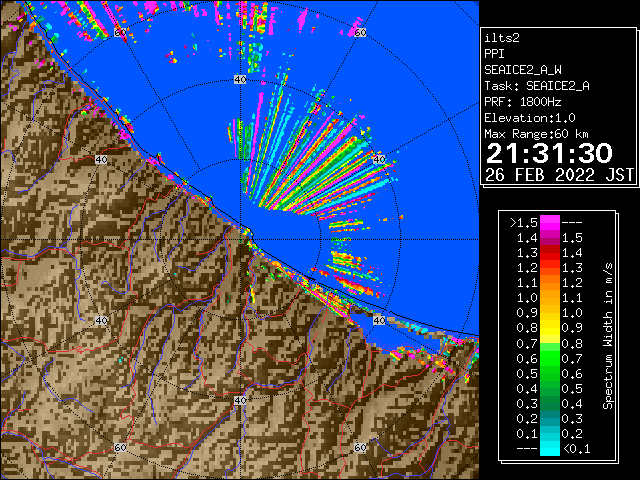
Task: Click the <0.1 legend label
Action: point(577,449)
